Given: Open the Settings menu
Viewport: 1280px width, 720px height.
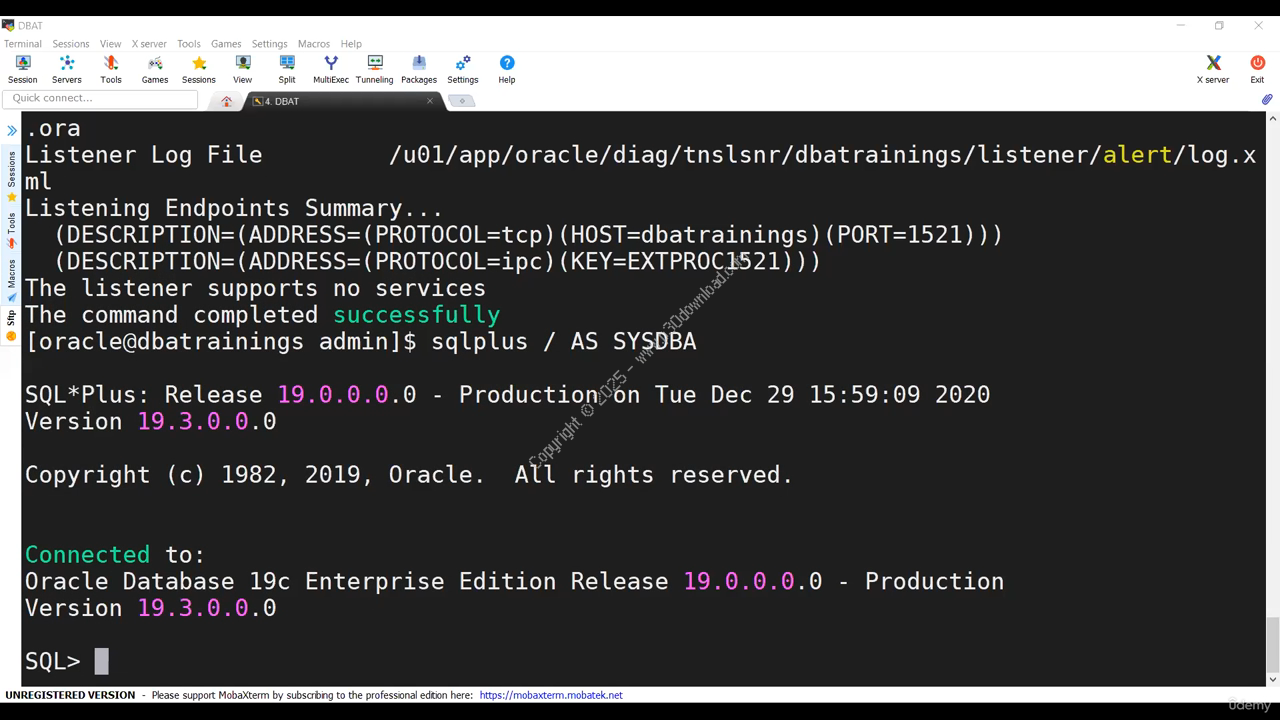Looking at the screenshot, I should coord(269,44).
